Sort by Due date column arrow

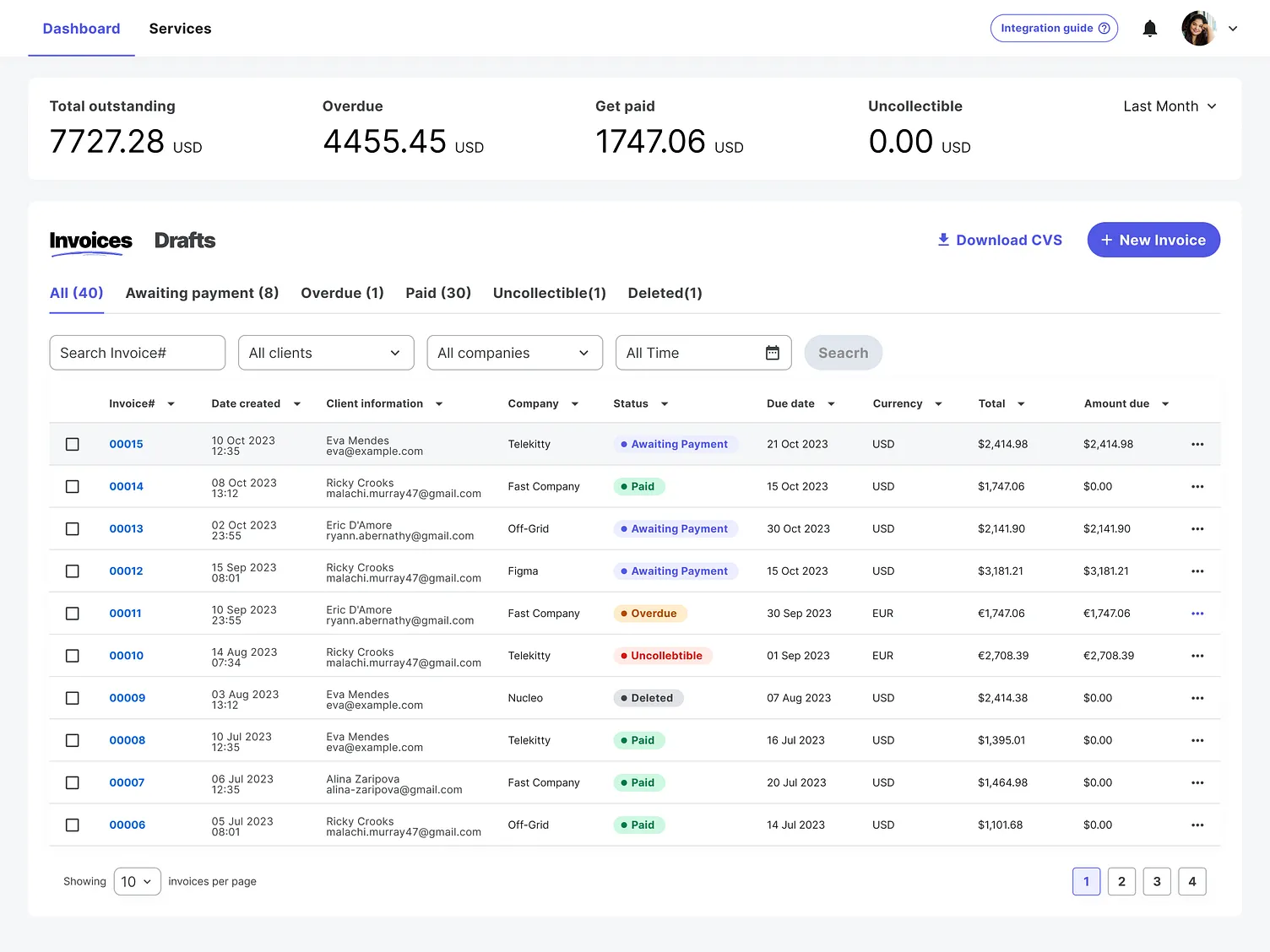pyautogui.click(x=831, y=404)
